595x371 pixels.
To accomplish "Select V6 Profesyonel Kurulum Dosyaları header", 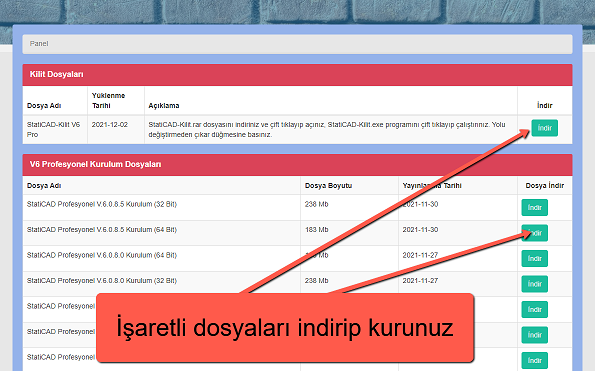I will click(297, 165).
